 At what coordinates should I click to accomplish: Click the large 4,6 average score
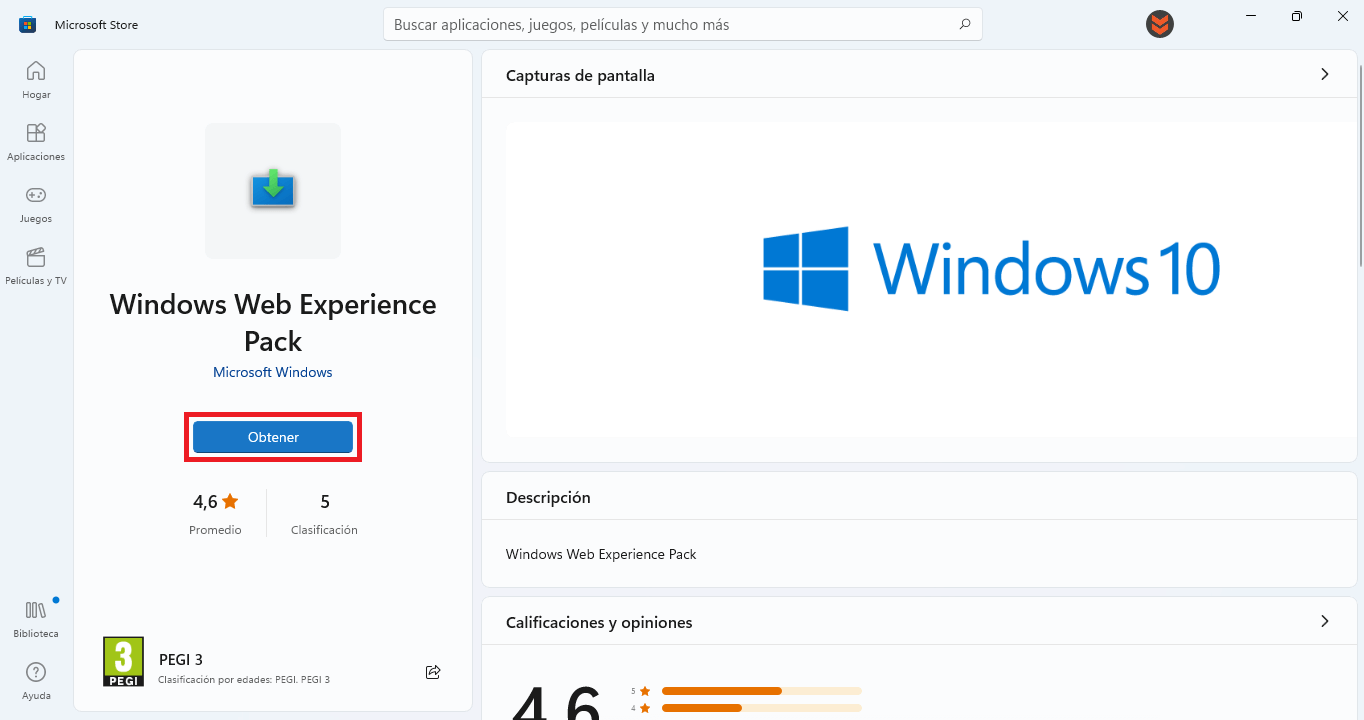(557, 705)
